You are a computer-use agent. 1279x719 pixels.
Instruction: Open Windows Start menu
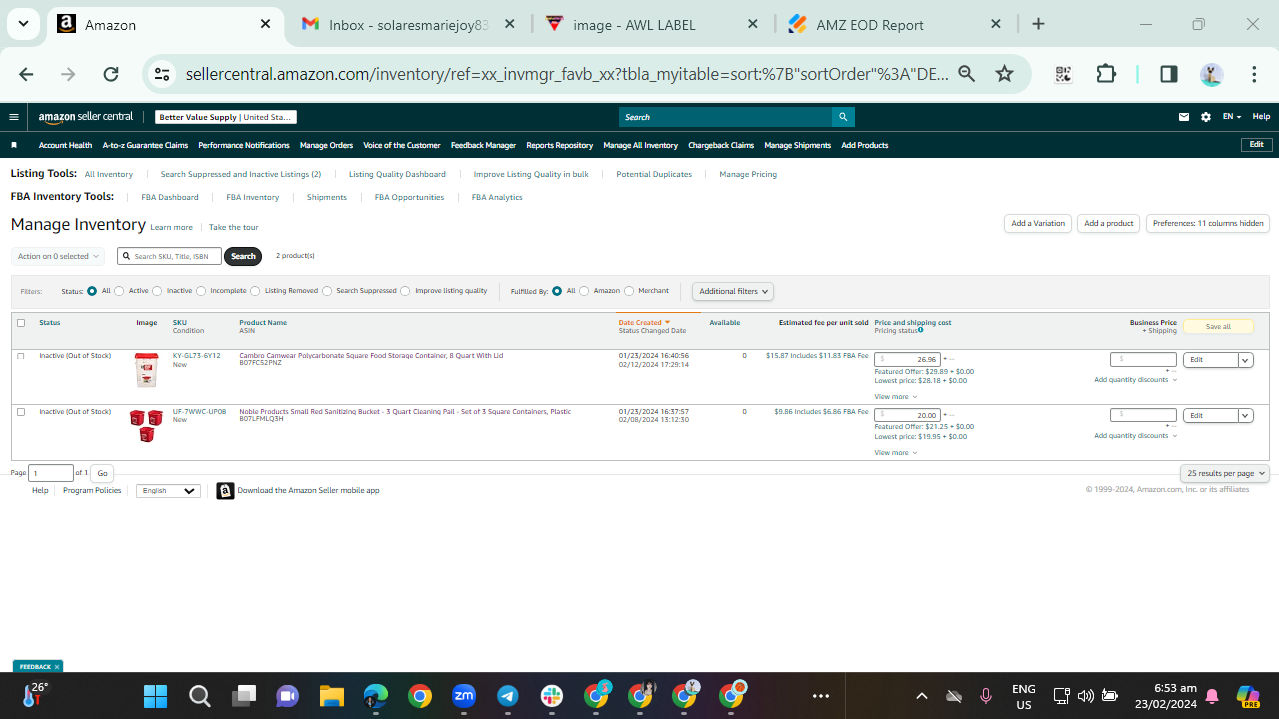(x=155, y=696)
